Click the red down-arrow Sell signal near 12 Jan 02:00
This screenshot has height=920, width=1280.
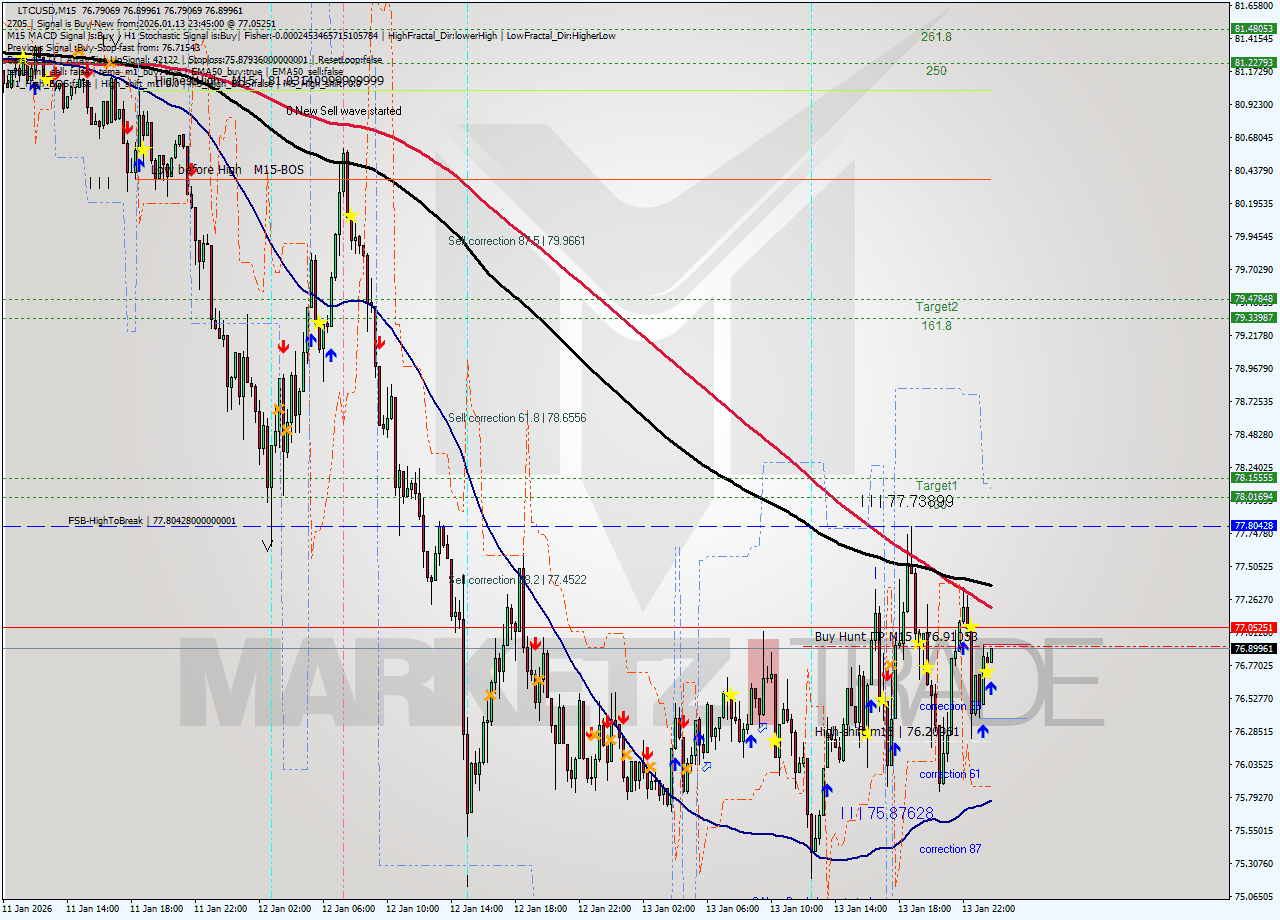point(283,346)
